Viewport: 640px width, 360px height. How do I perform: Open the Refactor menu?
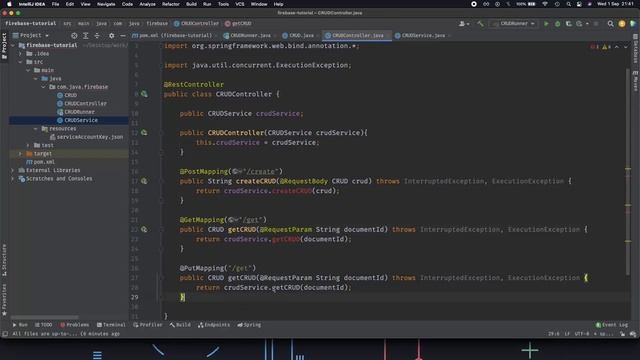[171, 4]
